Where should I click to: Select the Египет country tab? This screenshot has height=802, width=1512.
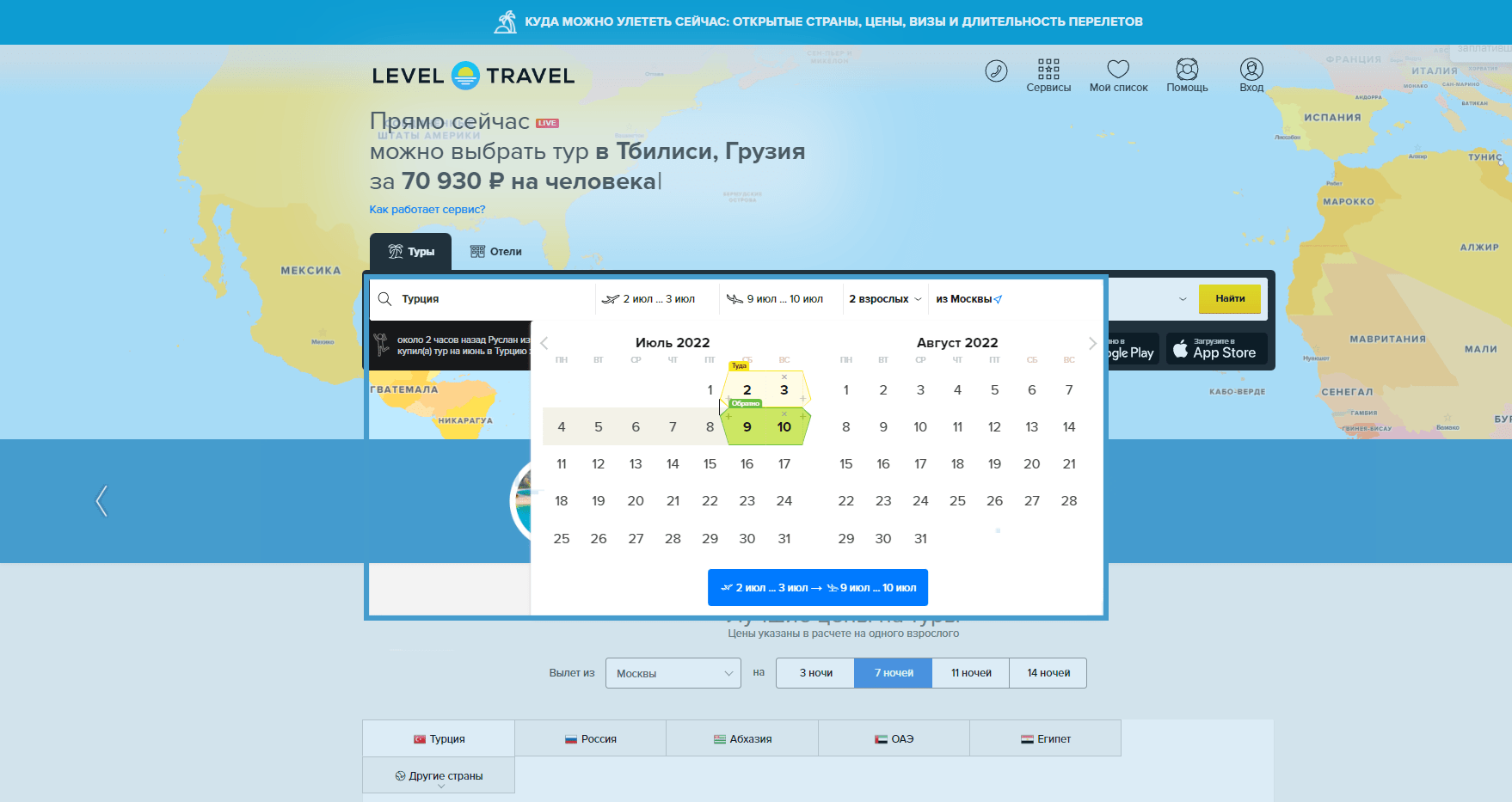tap(1046, 738)
